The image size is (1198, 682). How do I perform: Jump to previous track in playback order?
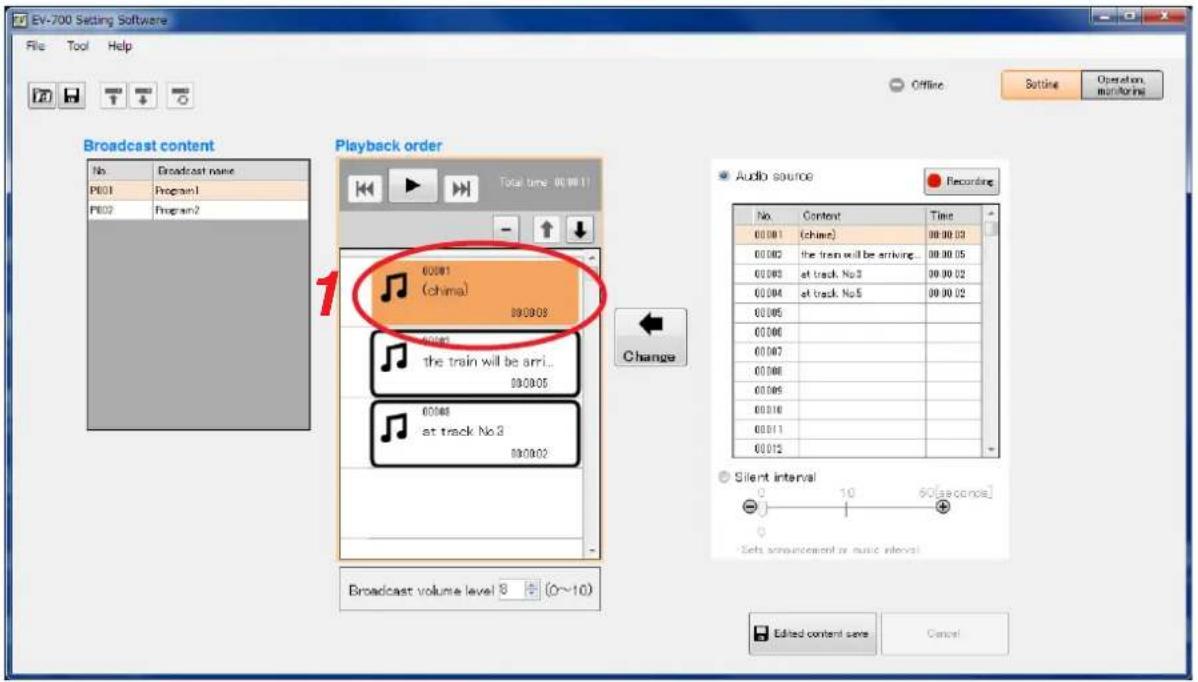pyautogui.click(x=364, y=188)
